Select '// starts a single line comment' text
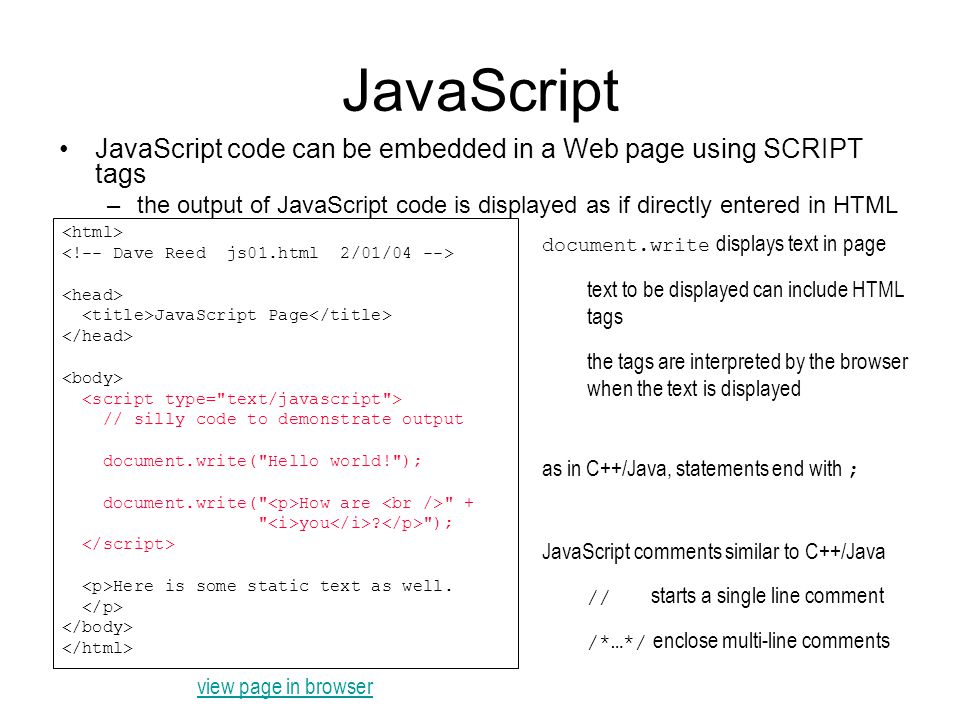Viewport: 960px width, 720px height. pos(736,596)
